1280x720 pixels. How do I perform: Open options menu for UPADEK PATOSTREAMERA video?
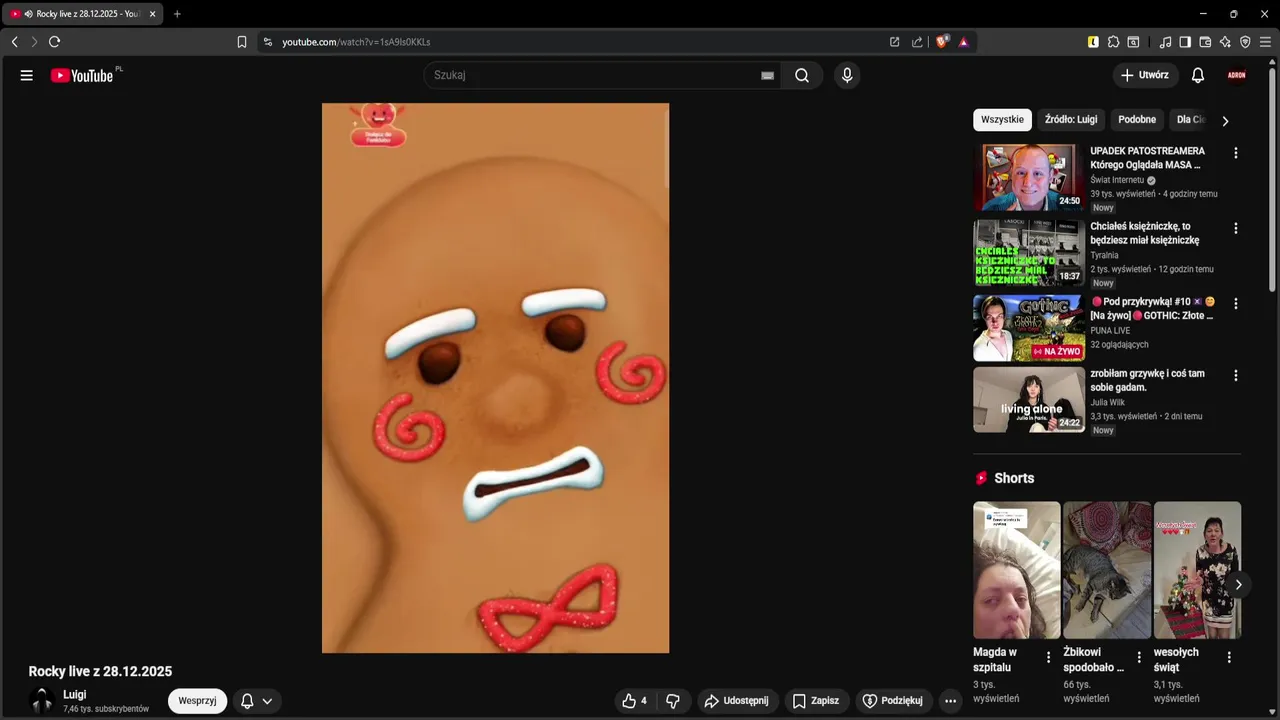pos(1235,153)
